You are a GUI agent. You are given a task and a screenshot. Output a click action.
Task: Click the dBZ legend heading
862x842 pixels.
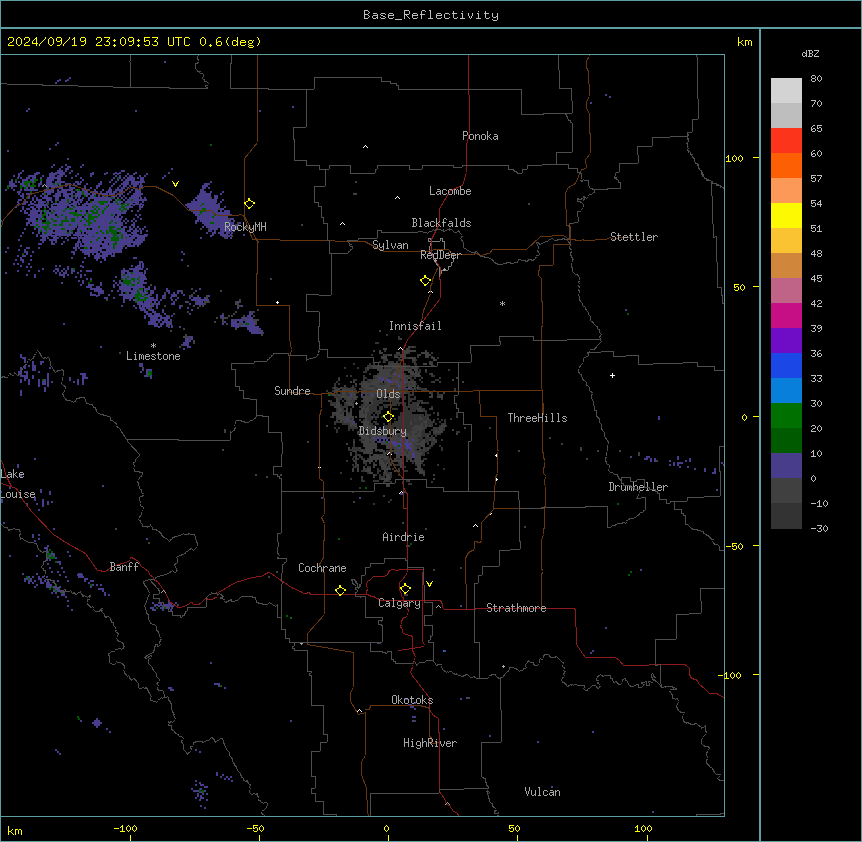(x=810, y=53)
